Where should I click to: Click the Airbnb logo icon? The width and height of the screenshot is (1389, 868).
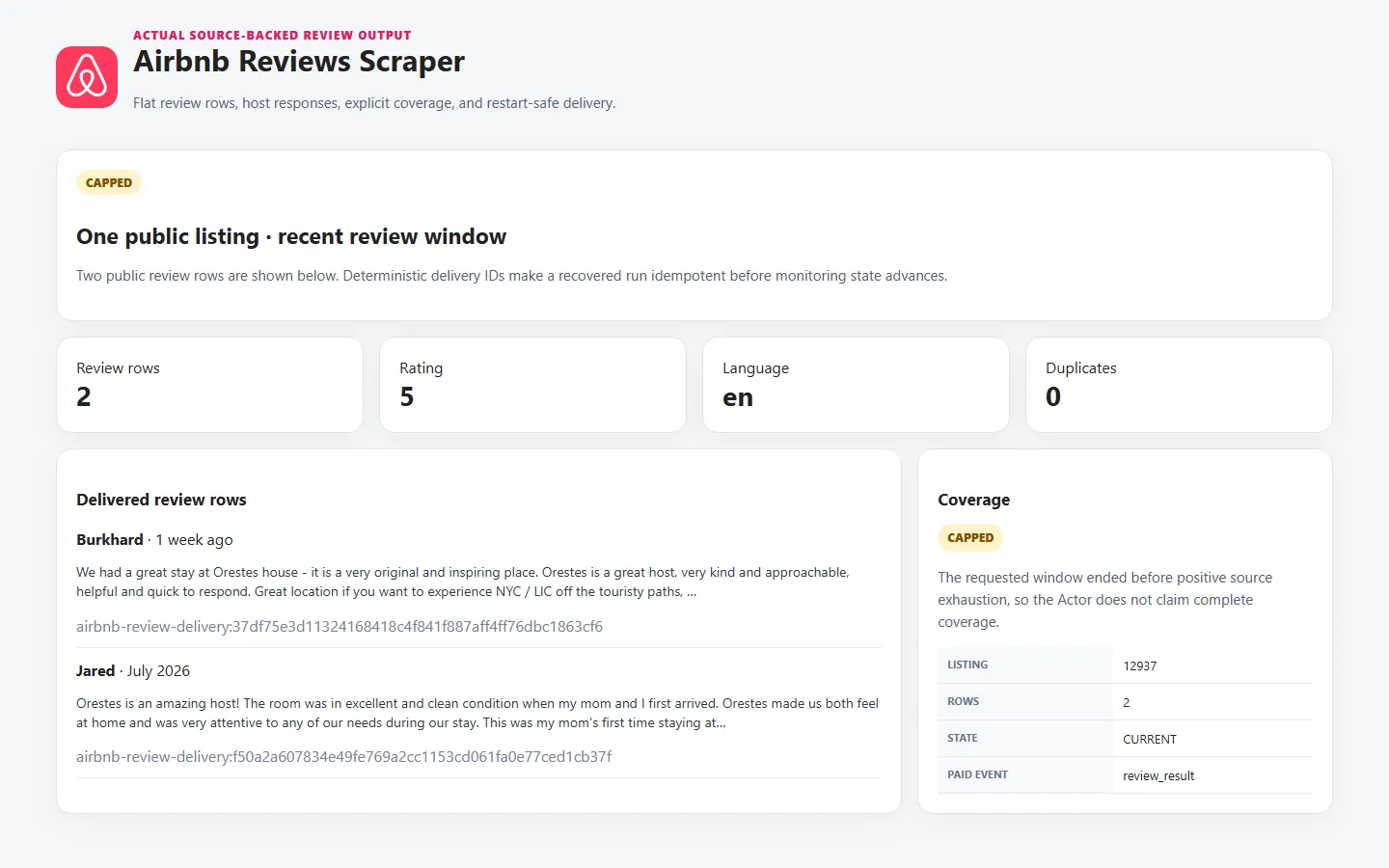point(87,77)
